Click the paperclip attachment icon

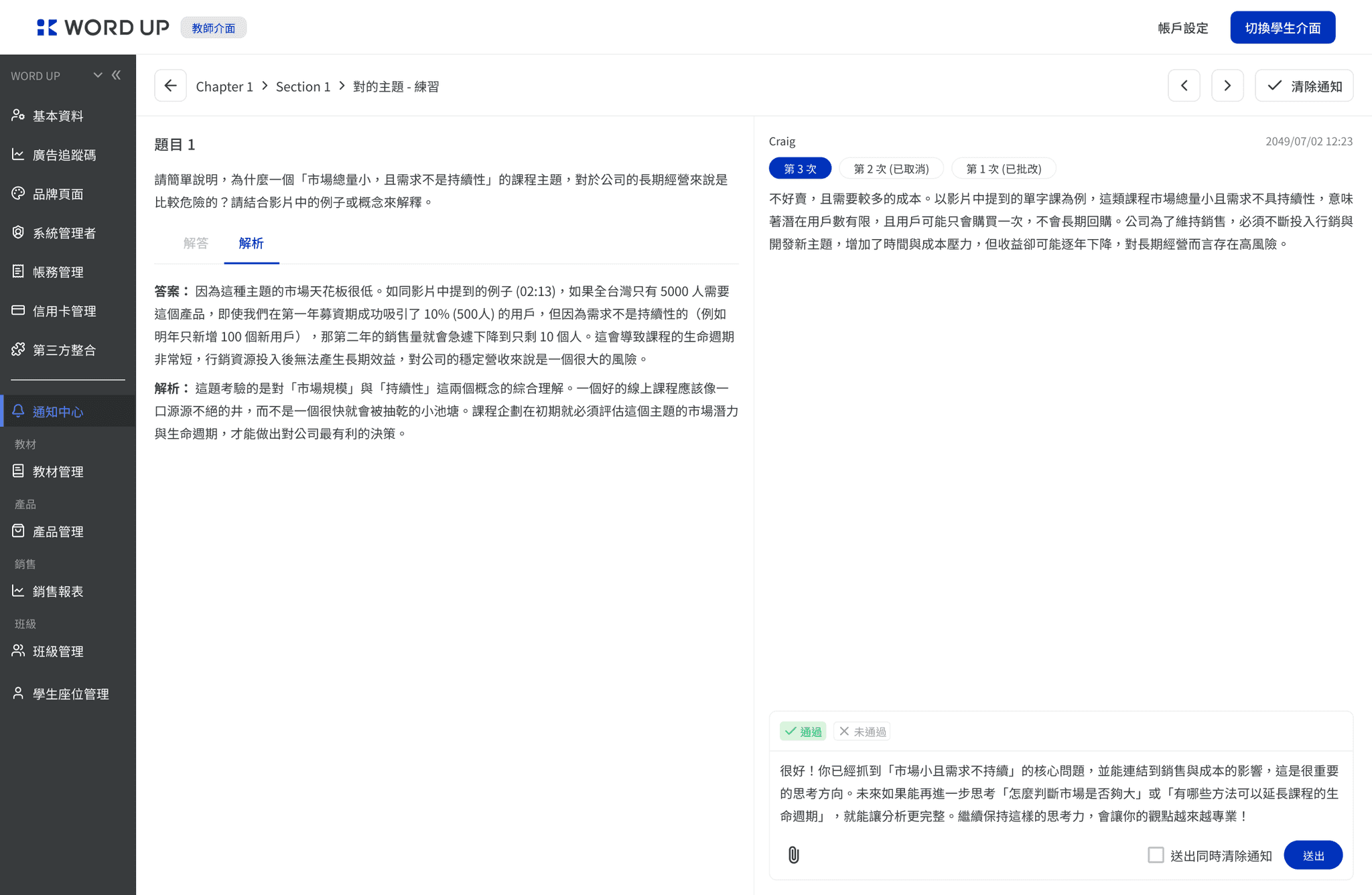793,855
